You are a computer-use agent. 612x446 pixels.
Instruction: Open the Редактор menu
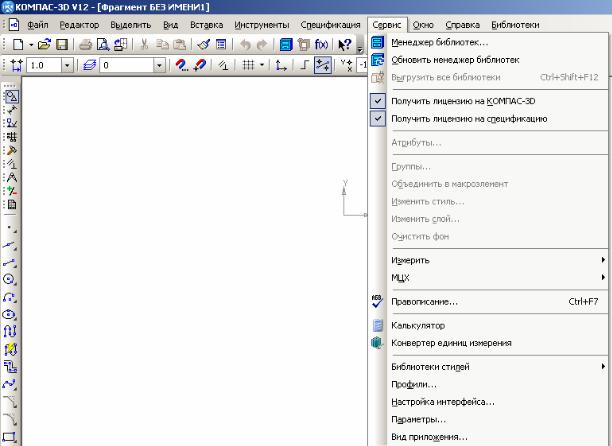pos(79,25)
